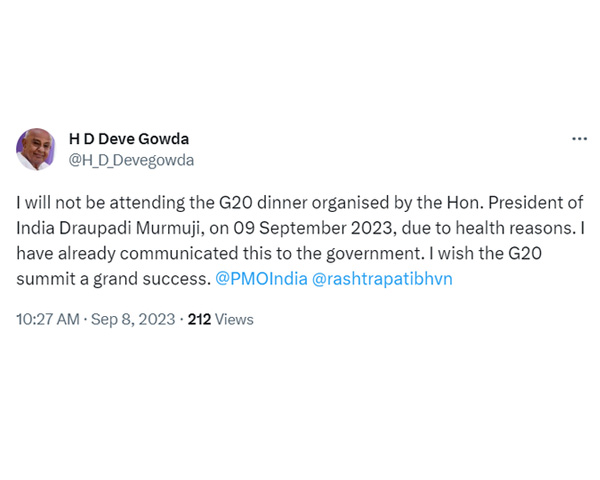Open the three-dot more options menu

click(579, 139)
